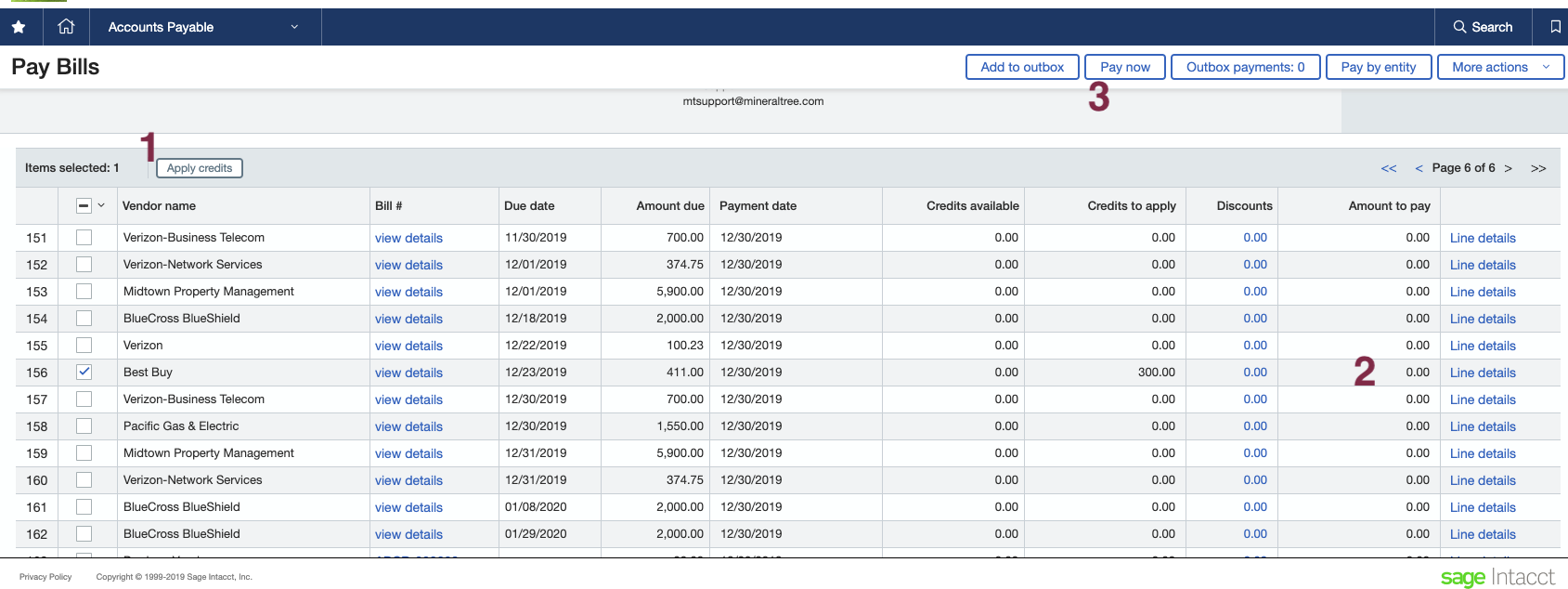Click Add to outbox button

click(1022, 67)
